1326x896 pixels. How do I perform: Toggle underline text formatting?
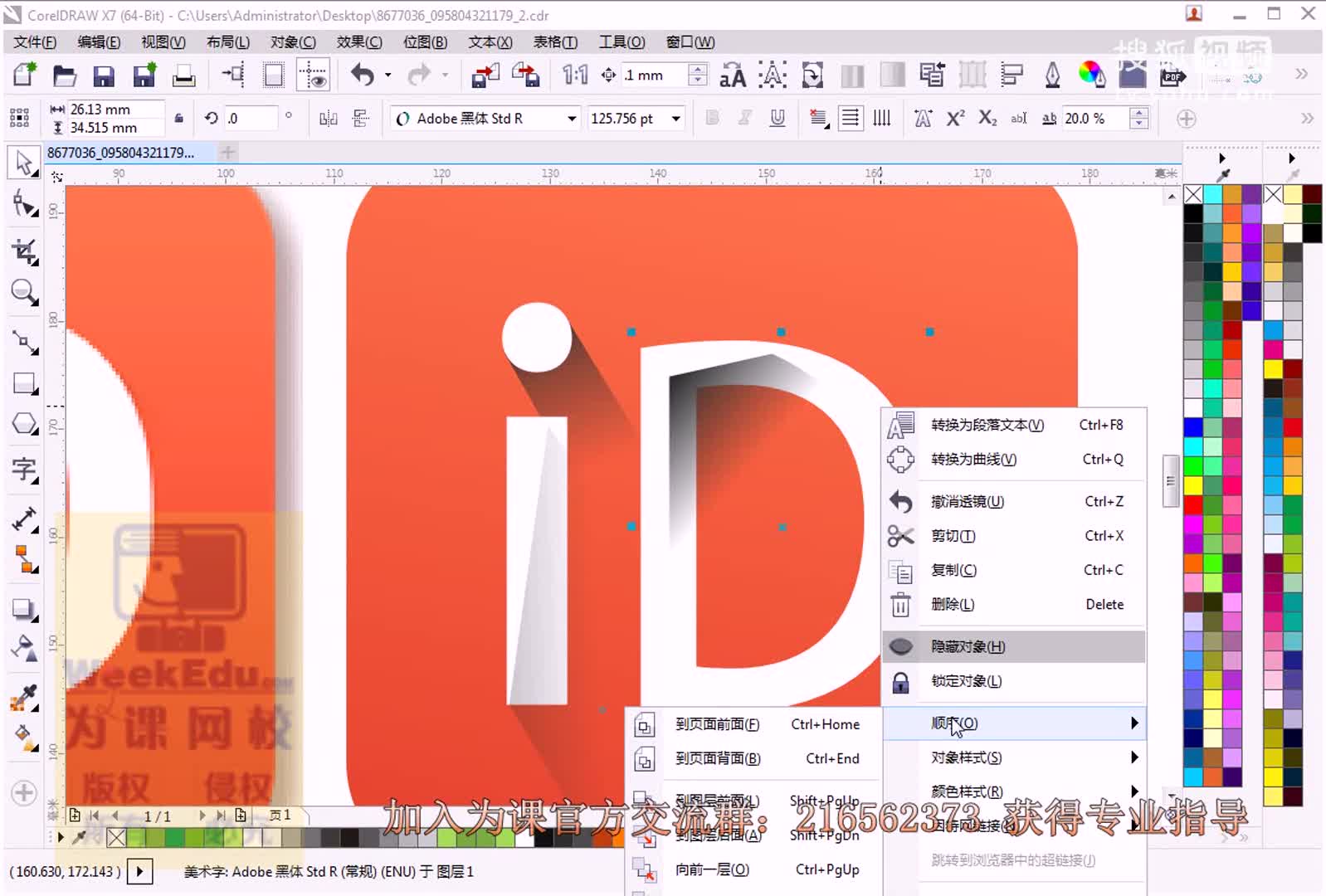tap(777, 119)
